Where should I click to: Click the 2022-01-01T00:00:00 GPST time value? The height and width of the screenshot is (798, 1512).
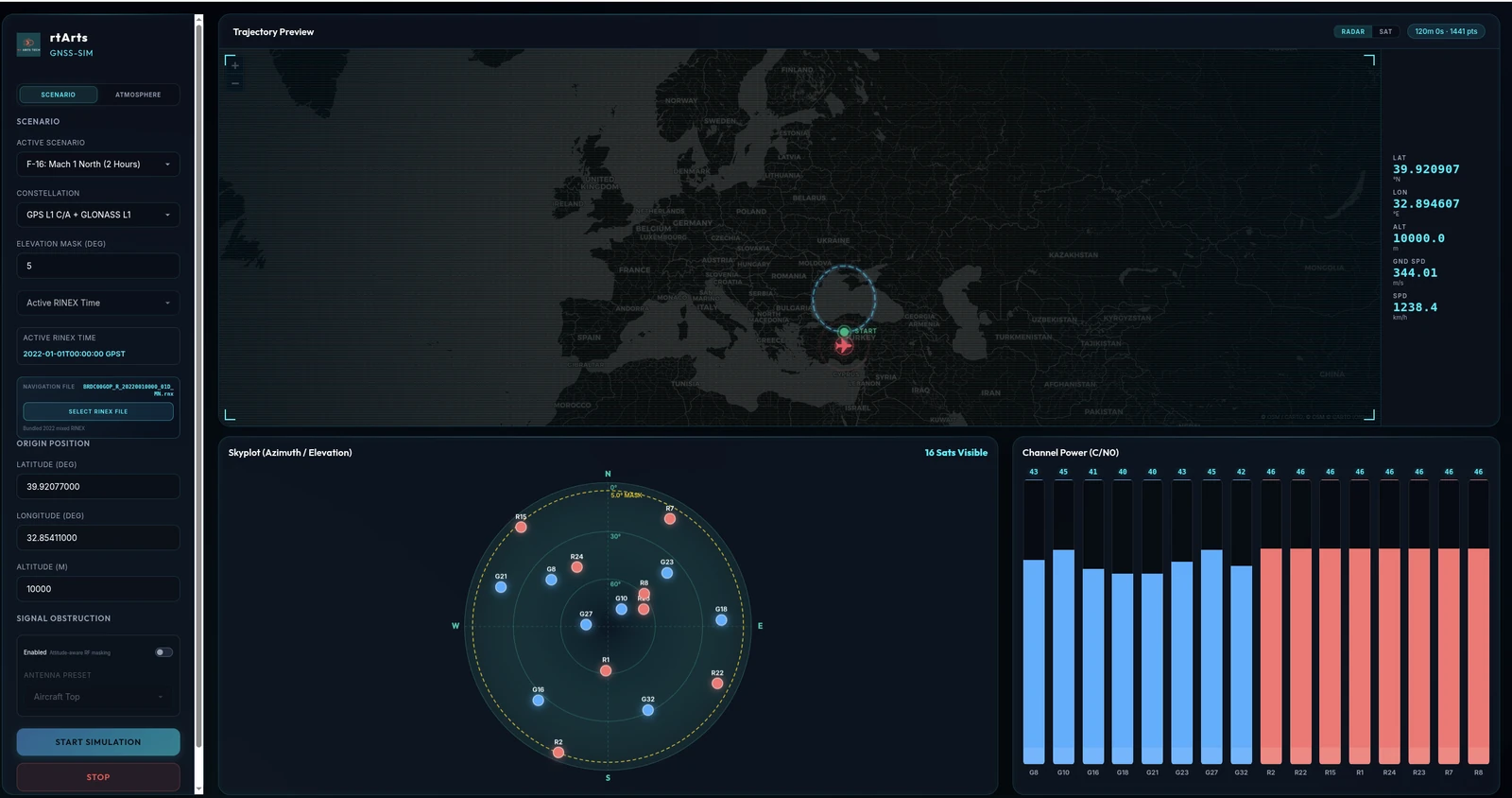[x=74, y=354]
